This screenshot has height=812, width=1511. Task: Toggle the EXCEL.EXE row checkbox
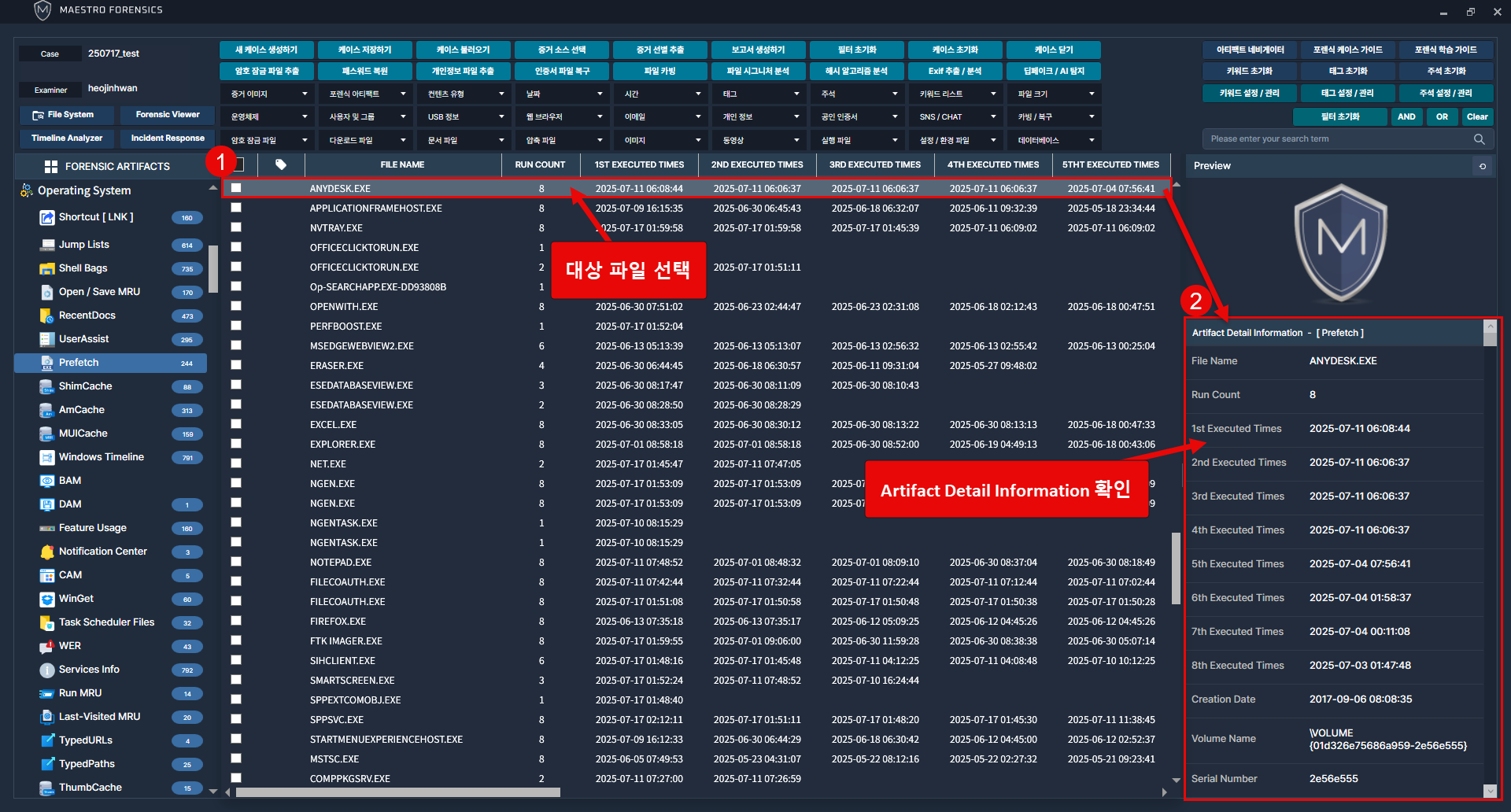click(236, 424)
